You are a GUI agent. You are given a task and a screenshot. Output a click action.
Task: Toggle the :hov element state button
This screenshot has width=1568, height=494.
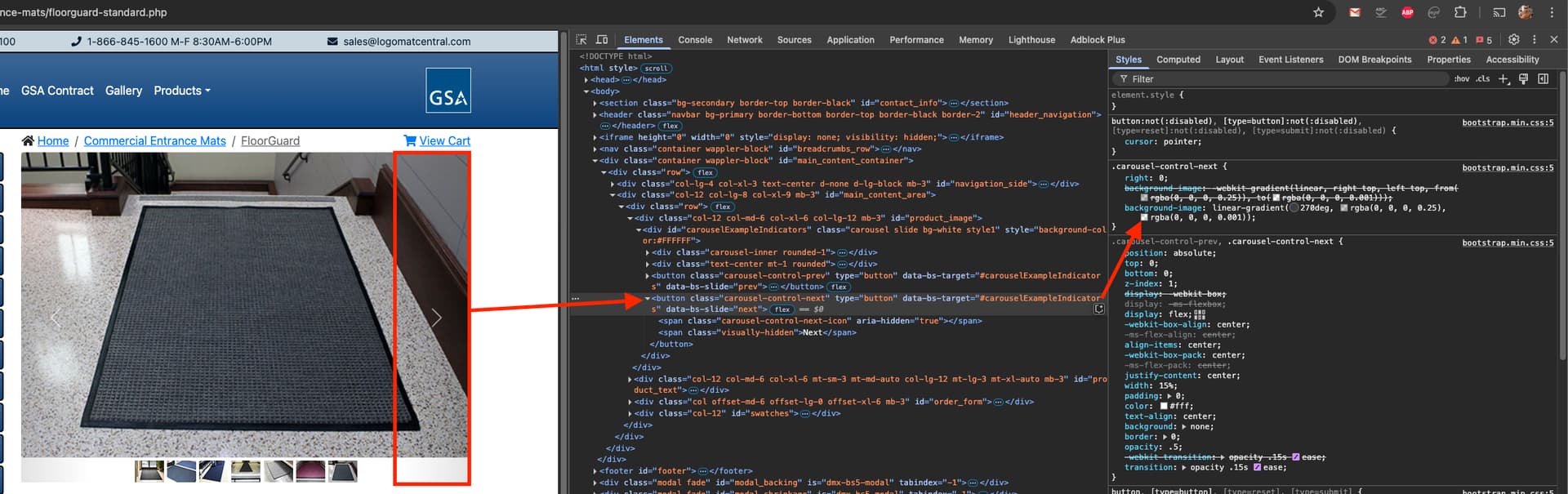(x=1462, y=79)
